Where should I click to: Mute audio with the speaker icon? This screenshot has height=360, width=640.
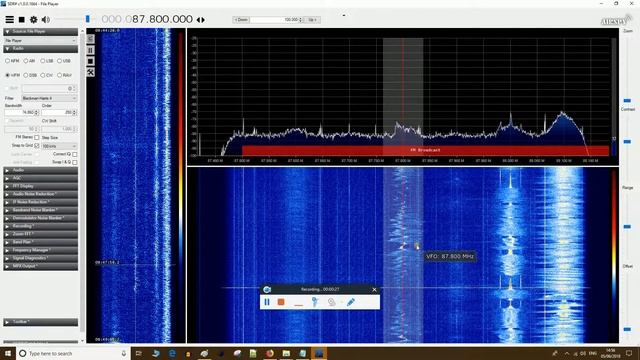coord(46,19)
